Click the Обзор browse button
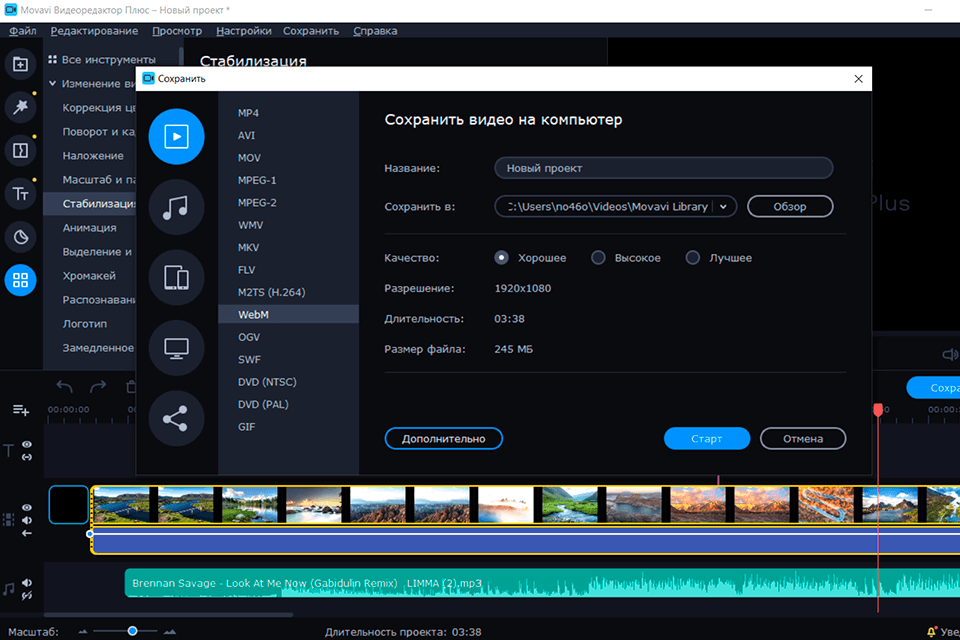The image size is (960, 640). [x=790, y=207]
